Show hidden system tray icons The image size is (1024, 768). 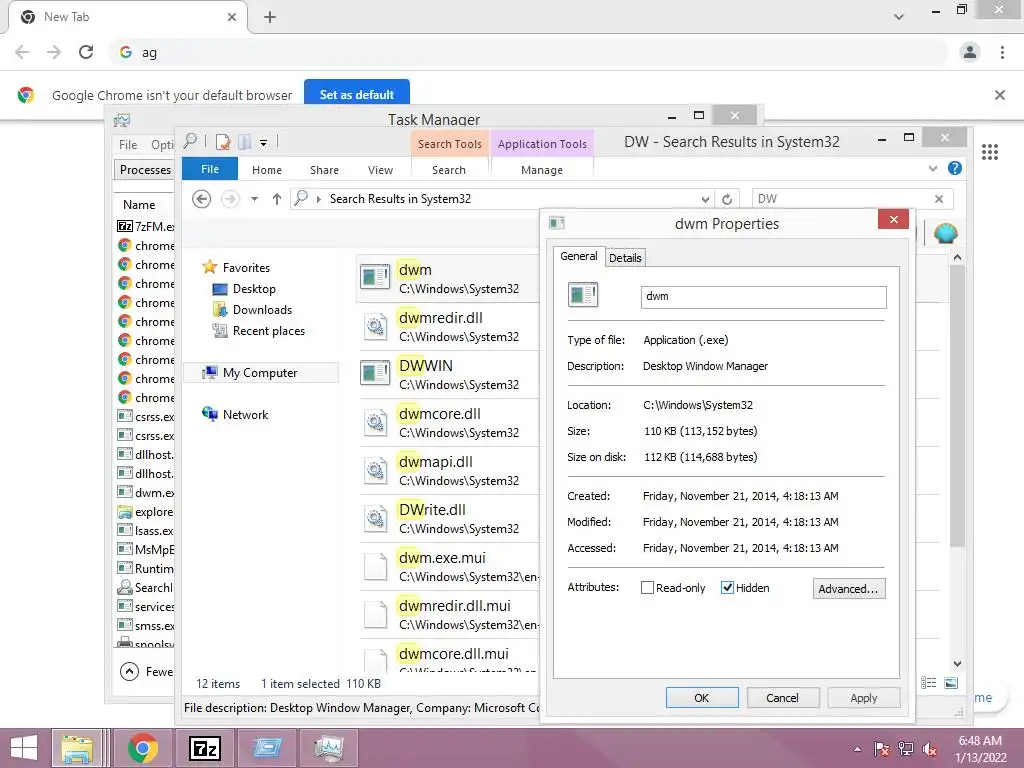tap(857, 749)
